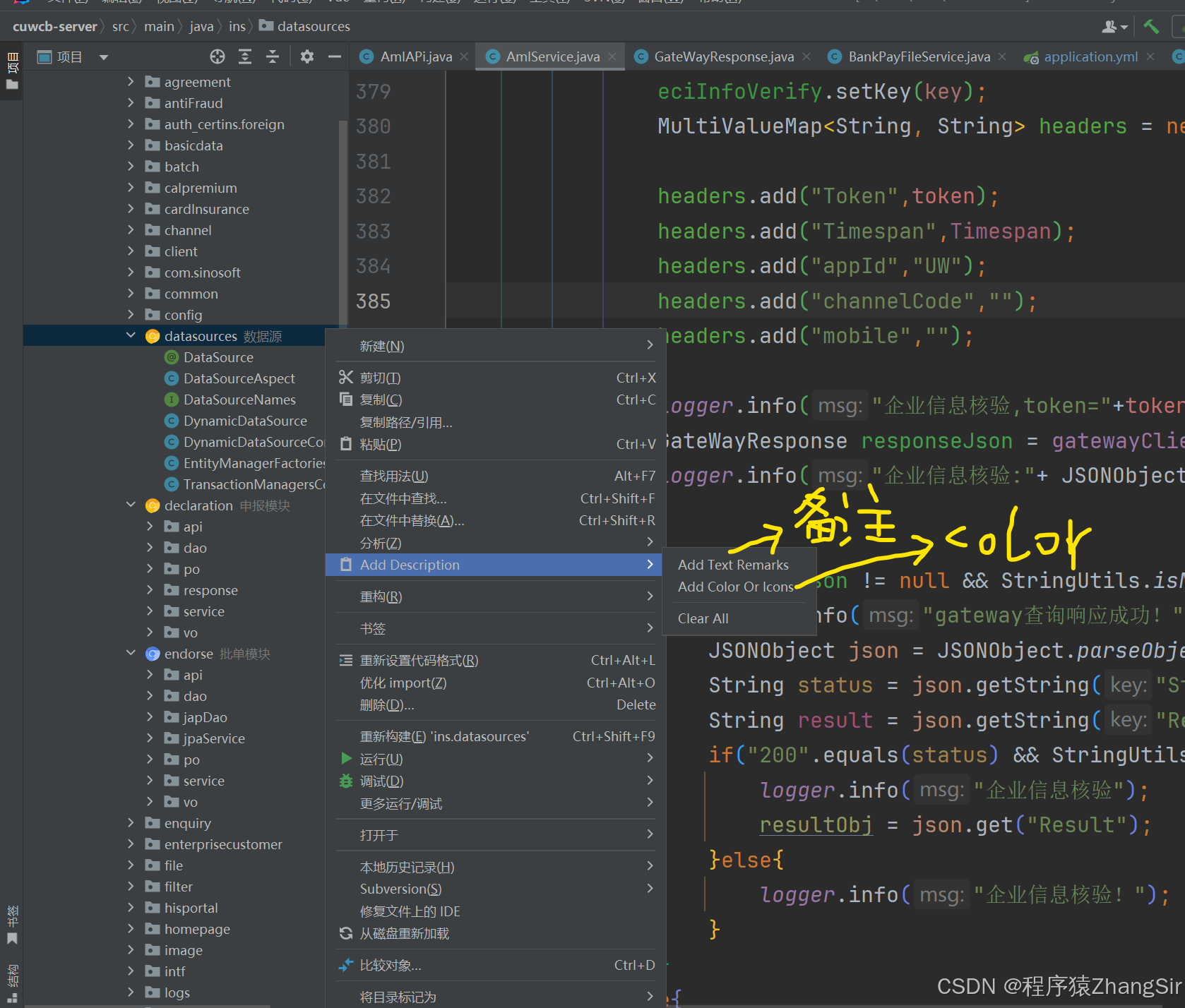The height and width of the screenshot is (1008, 1185).
Task: Close the AmlService.java tab
Action: pos(612,56)
